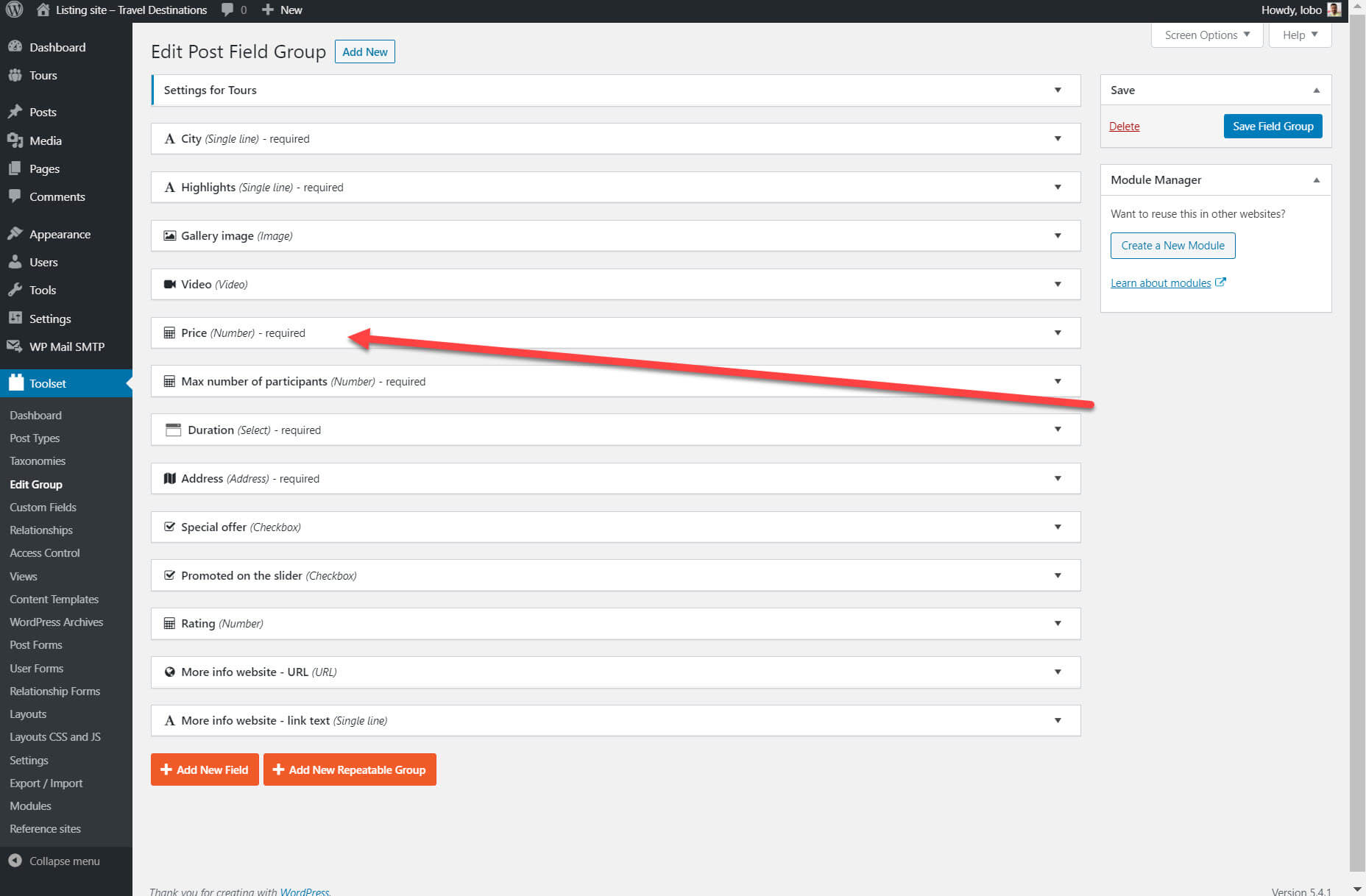Click the page vertical scrollbar
Screen dimensions: 1366x896
pyautogui.click(x=1357, y=441)
